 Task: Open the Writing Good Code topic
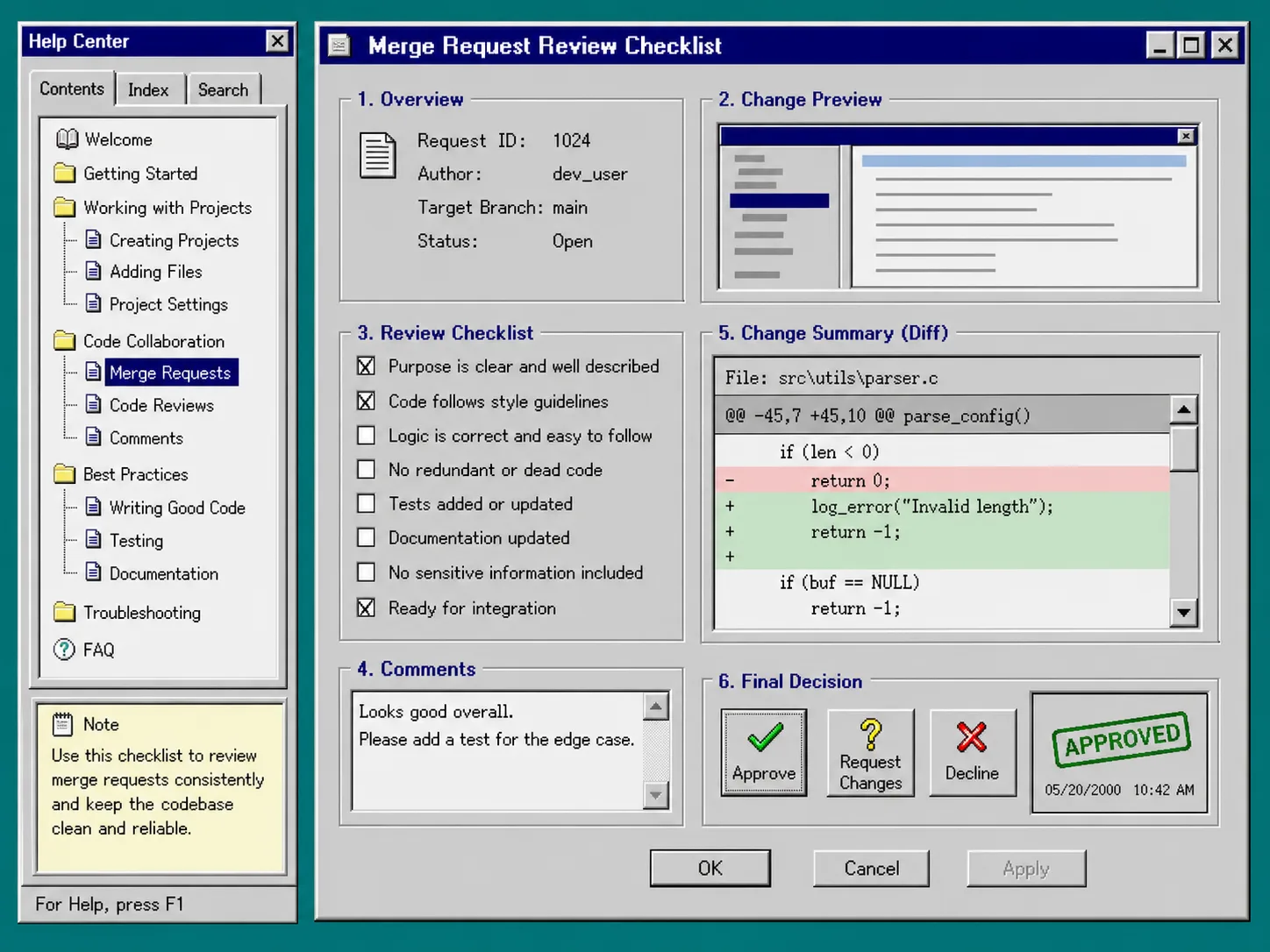177,508
